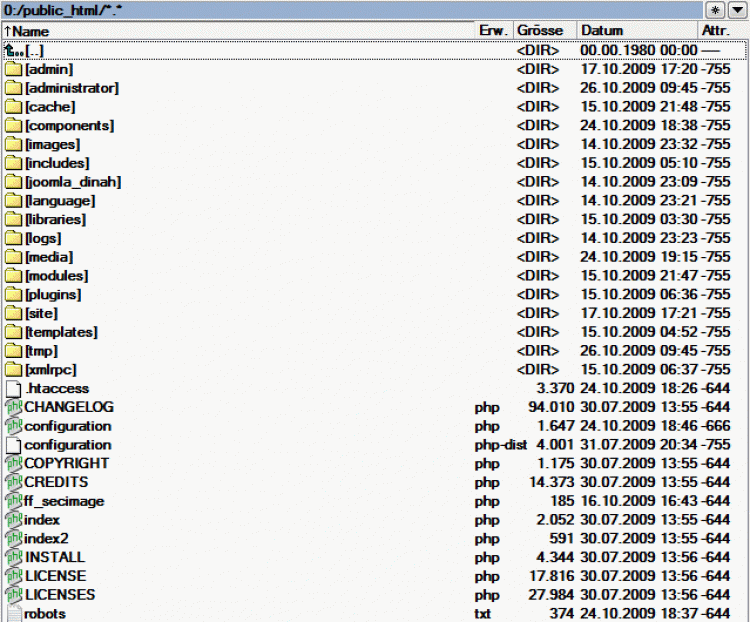Select the joomla_dinah folder
Image resolution: width=750 pixels, height=622 pixels.
pos(73,182)
